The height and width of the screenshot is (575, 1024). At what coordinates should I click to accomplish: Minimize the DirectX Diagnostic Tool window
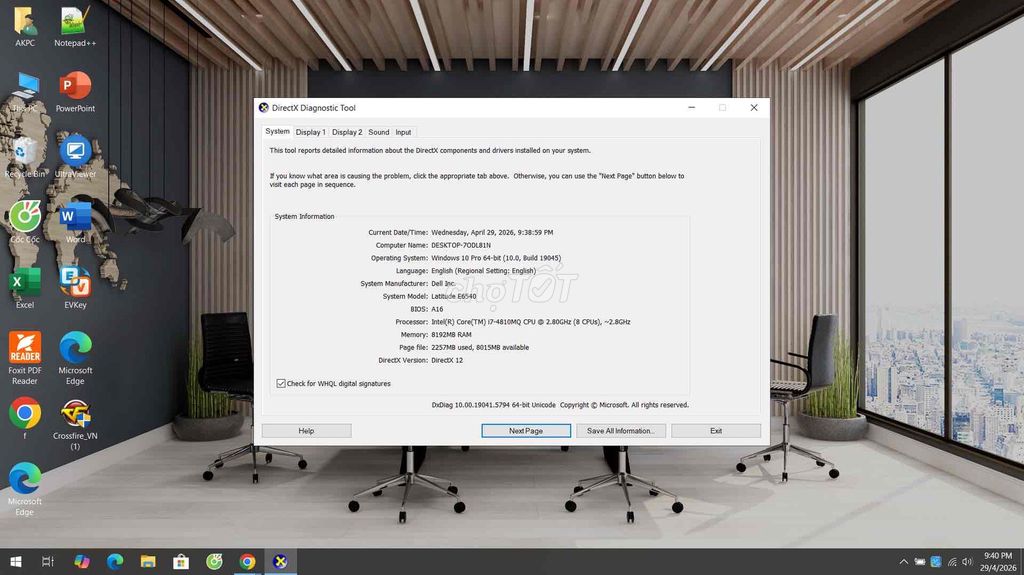(692, 108)
